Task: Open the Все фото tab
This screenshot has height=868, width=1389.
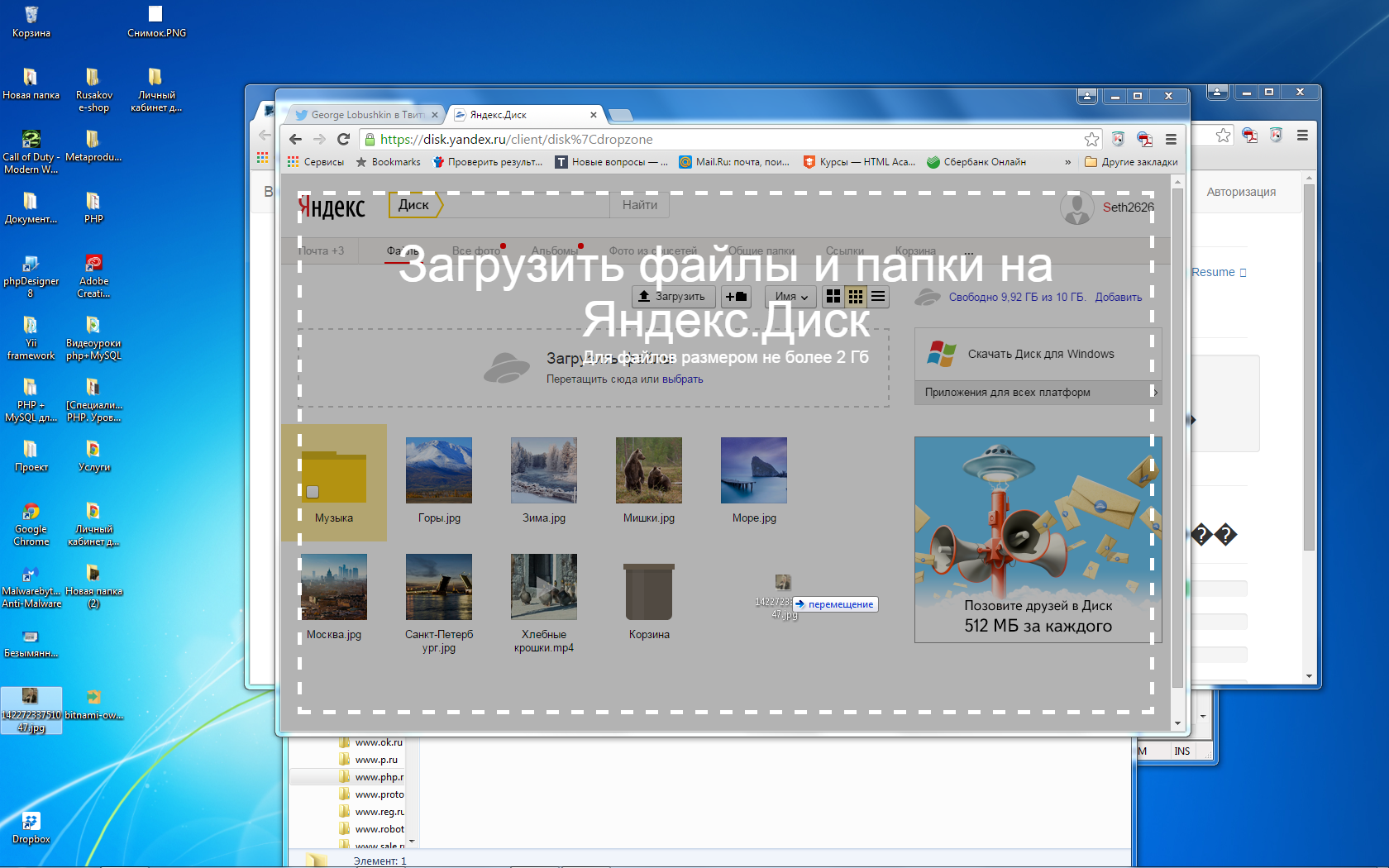Action: 476,250
